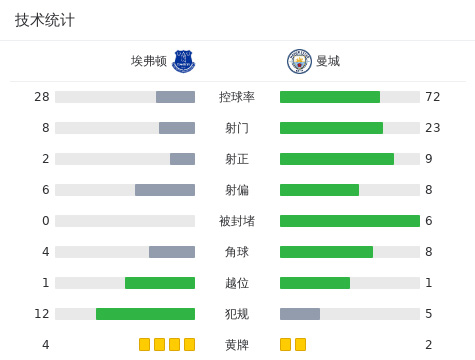475x360 pixels.
Task: Click the 曼城 team name
Action: click(x=328, y=61)
